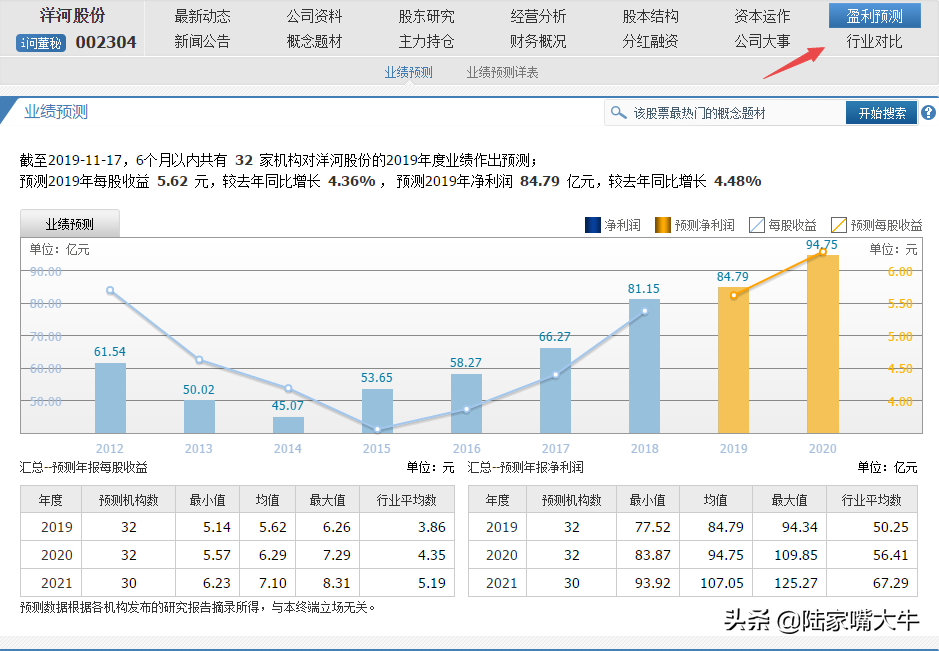The height and width of the screenshot is (651, 939).
Task: Toggle 预测每股收益 legend marker
Action: 838,225
